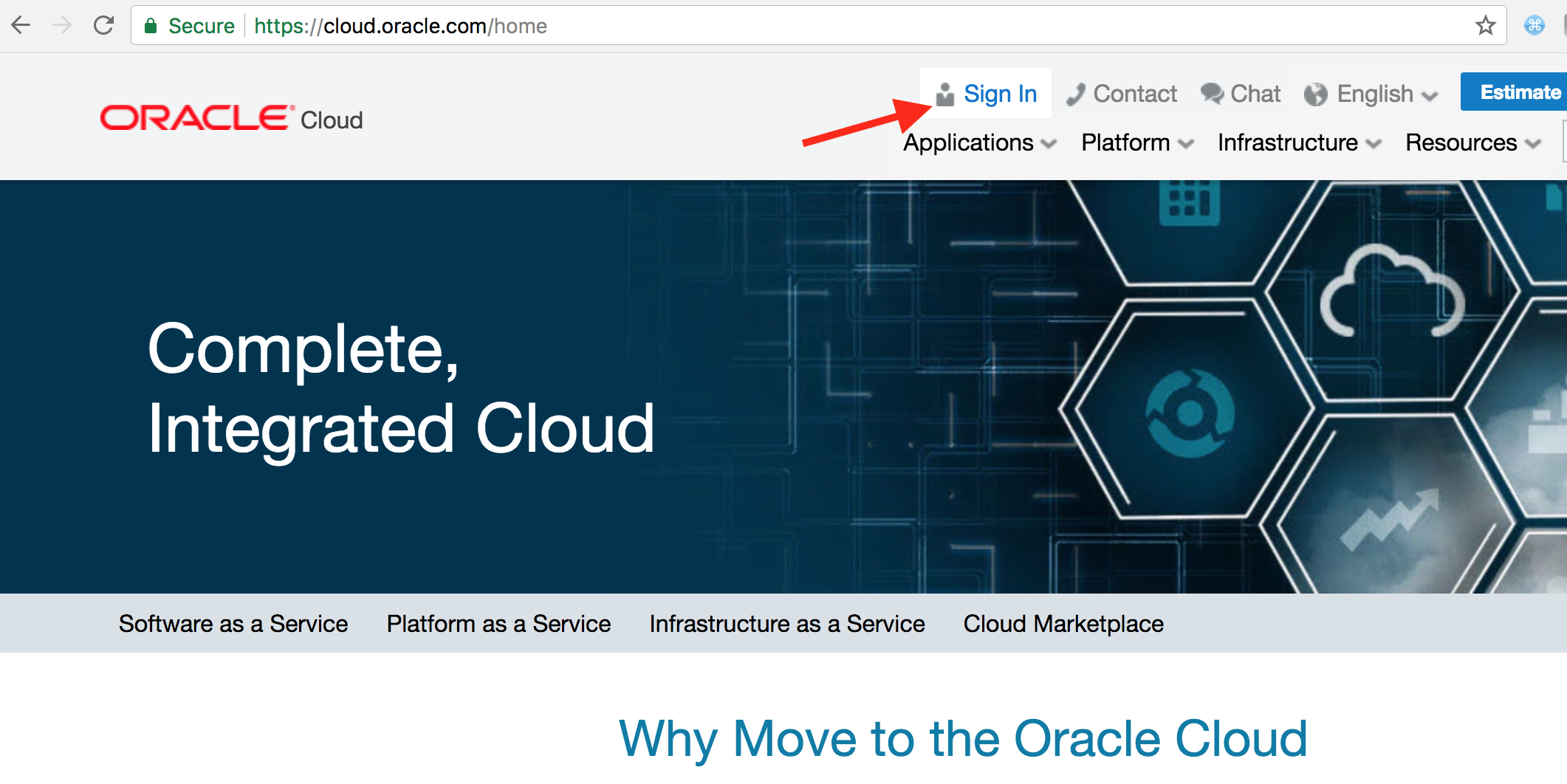Screen dimensions: 1567x784
Task: Expand the Platform menu
Action: pyautogui.click(x=1137, y=142)
